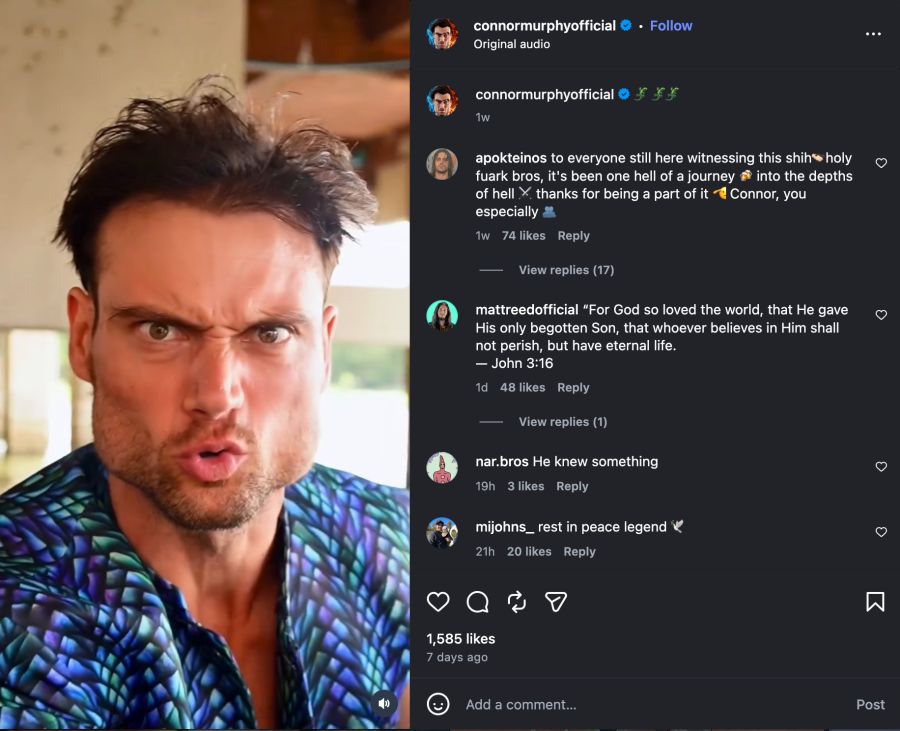The width and height of the screenshot is (900, 731).
Task: Save post with the bookmark icon
Action: pyautogui.click(x=875, y=601)
